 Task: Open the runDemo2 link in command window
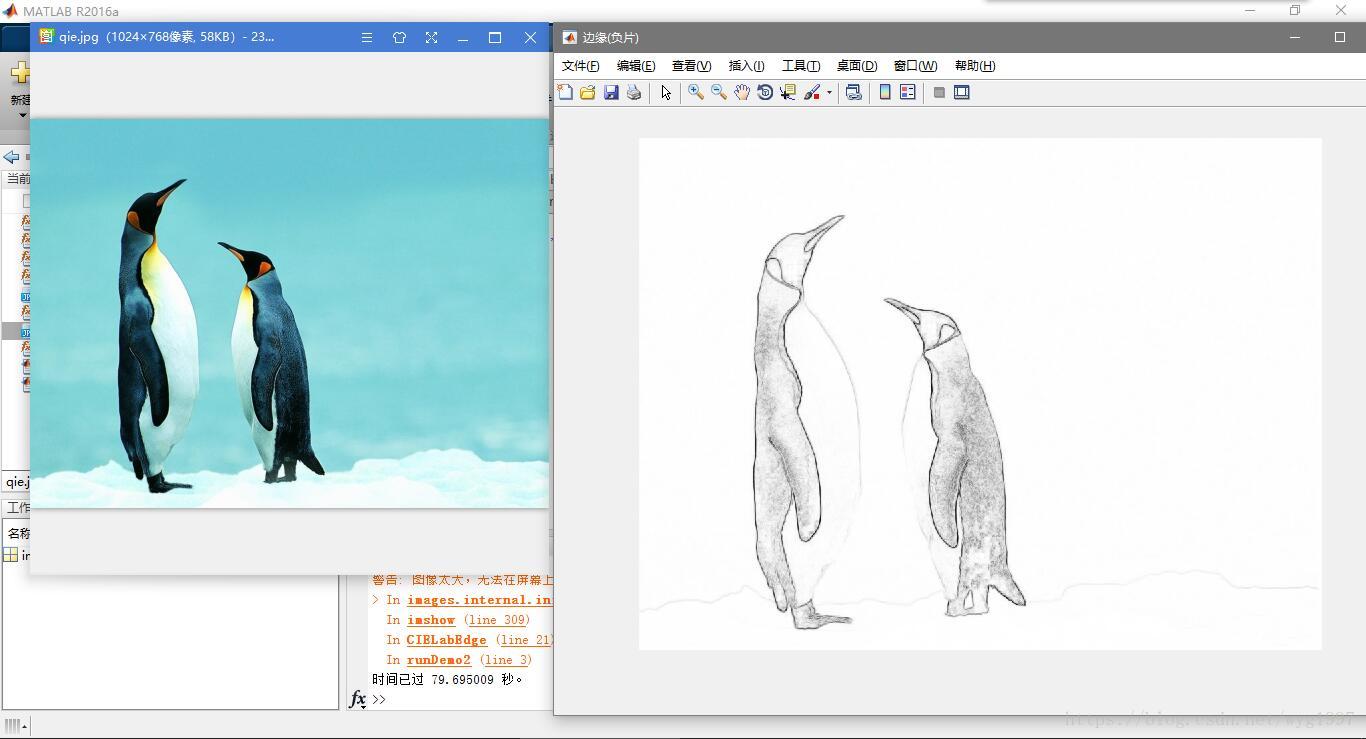pyautogui.click(x=438, y=660)
